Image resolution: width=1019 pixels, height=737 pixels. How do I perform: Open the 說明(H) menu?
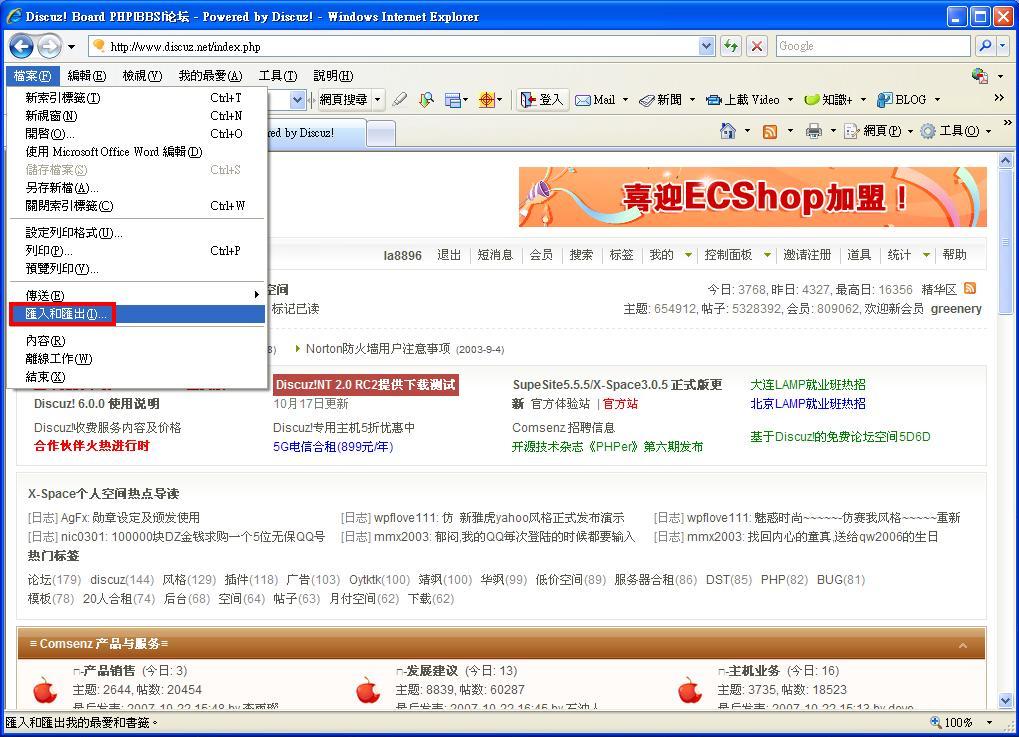(333, 76)
